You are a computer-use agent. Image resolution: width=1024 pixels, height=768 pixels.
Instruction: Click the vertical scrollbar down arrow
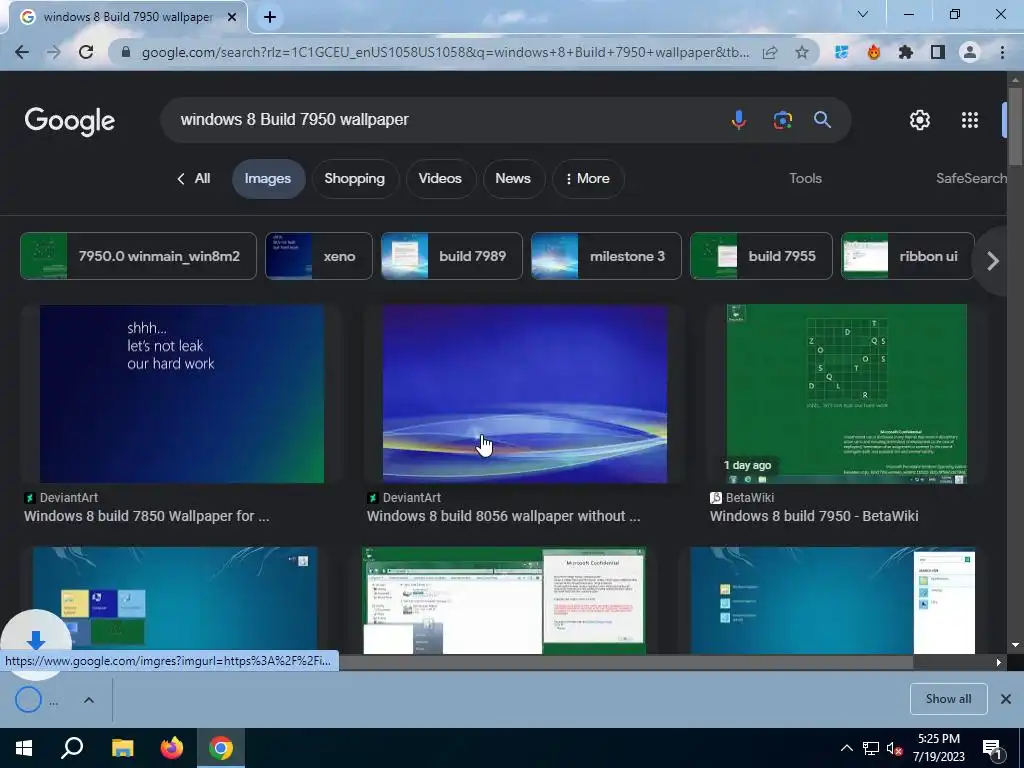point(1015,645)
